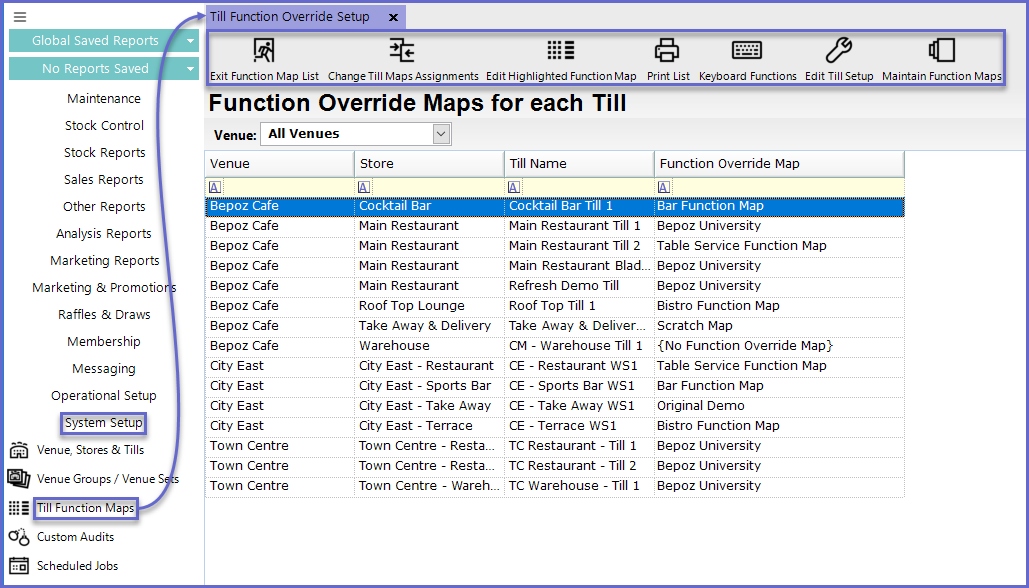Close the Till Function Override Setup tab
Image resolution: width=1029 pixels, height=588 pixels.
[x=393, y=17]
